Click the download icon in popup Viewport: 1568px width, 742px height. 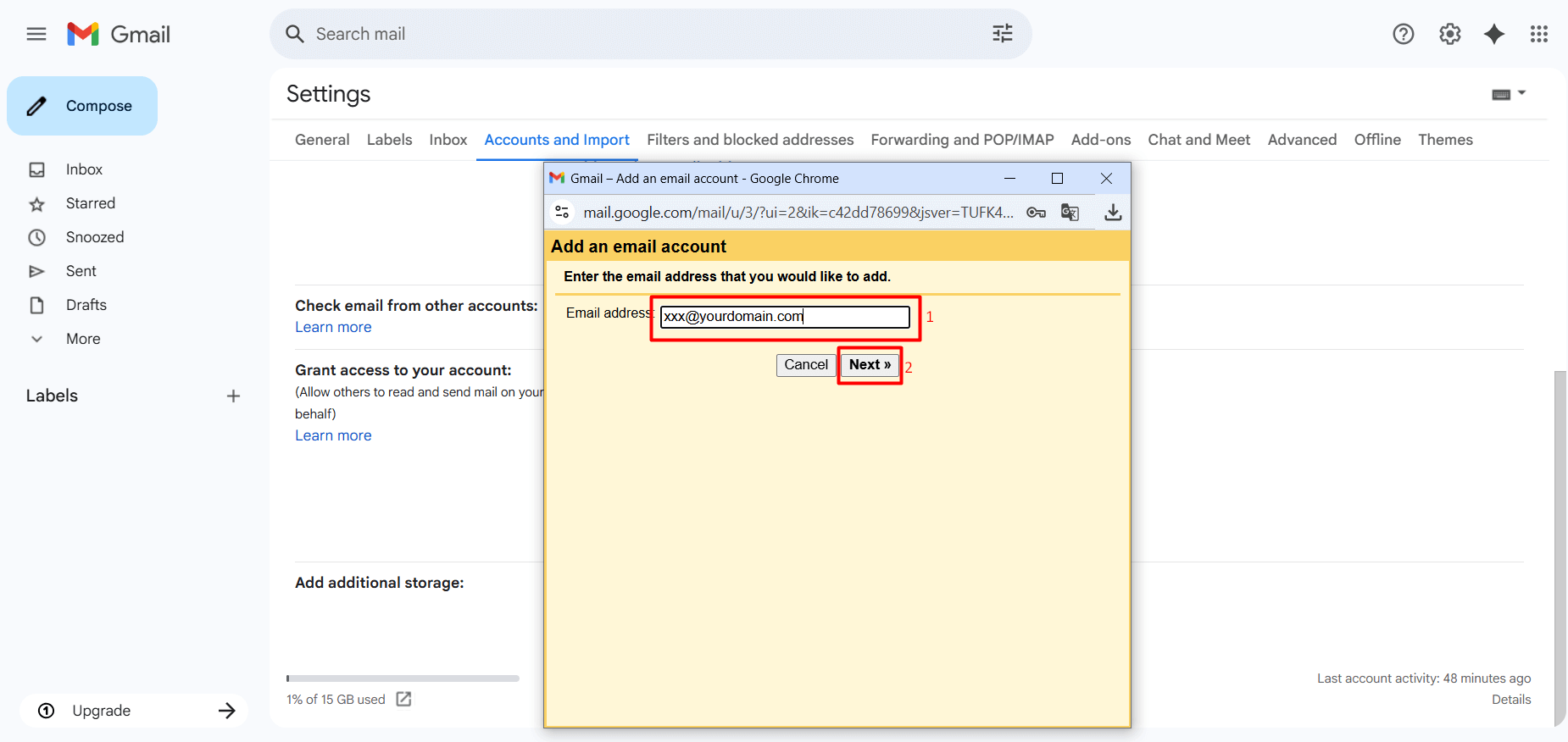pos(1113,213)
